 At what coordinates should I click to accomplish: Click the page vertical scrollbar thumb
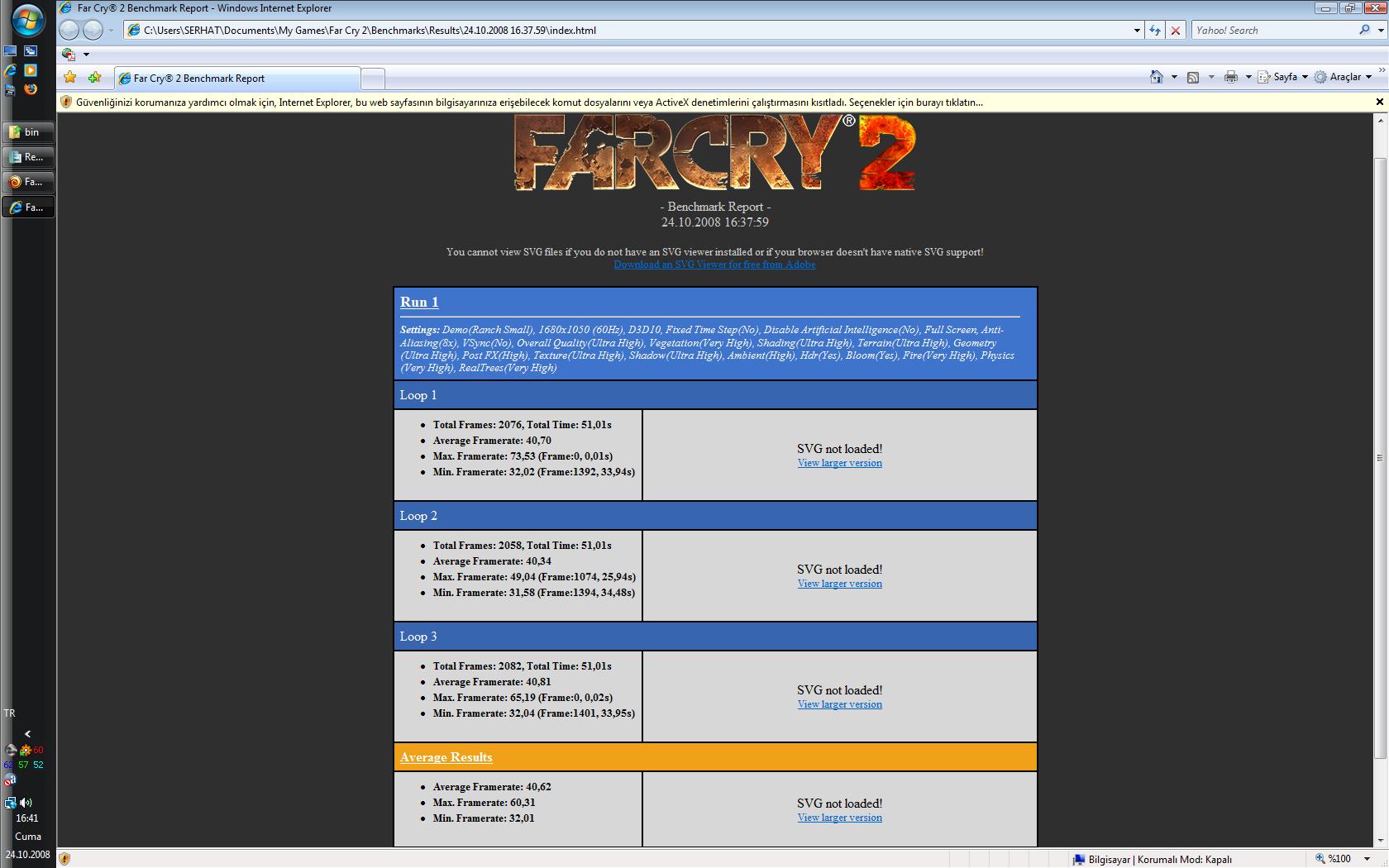(x=1379, y=457)
